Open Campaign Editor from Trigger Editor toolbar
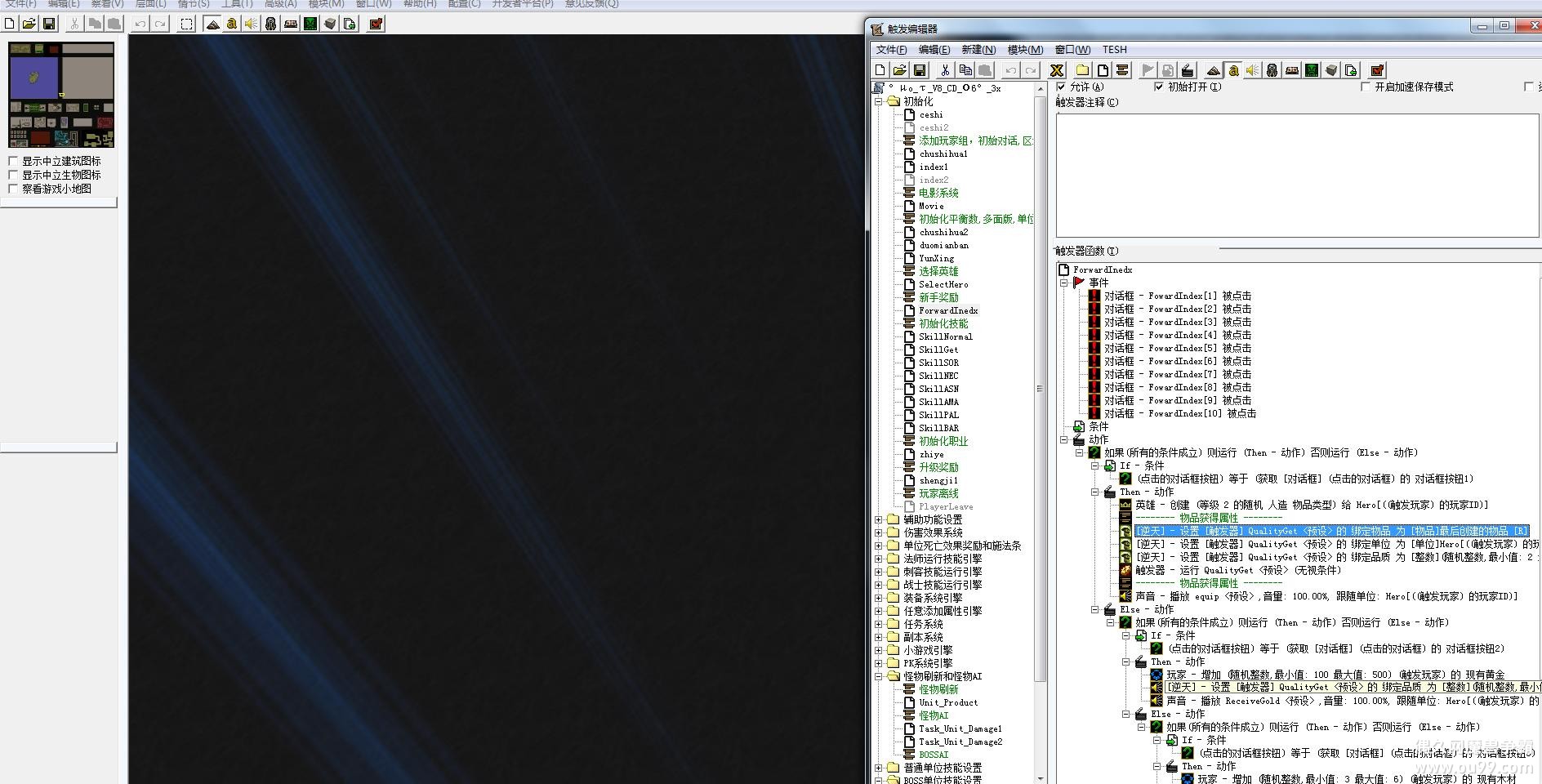This screenshot has width=1542, height=784. [x=1292, y=70]
